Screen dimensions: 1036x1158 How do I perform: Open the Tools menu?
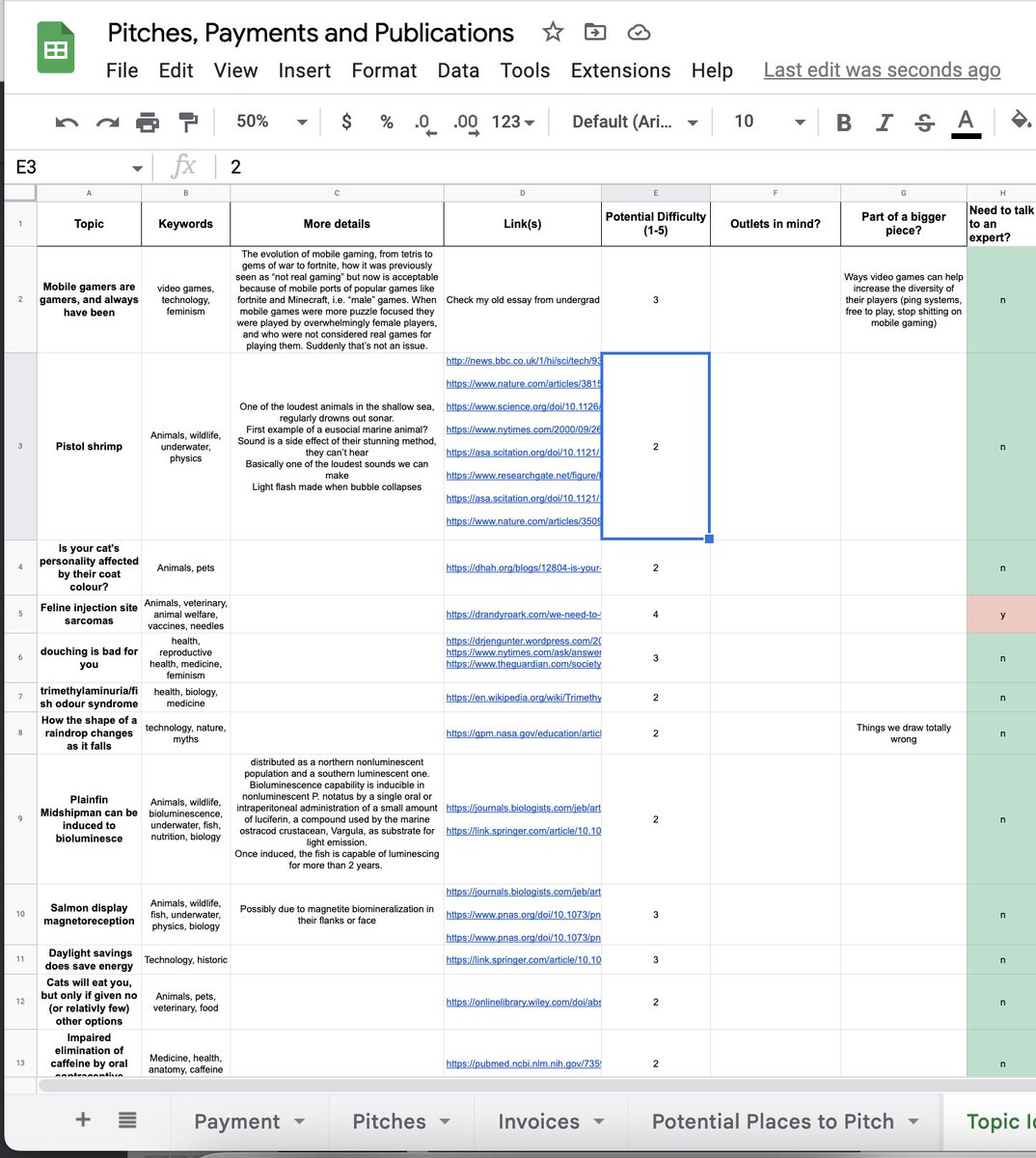pyautogui.click(x=525, y=70)
